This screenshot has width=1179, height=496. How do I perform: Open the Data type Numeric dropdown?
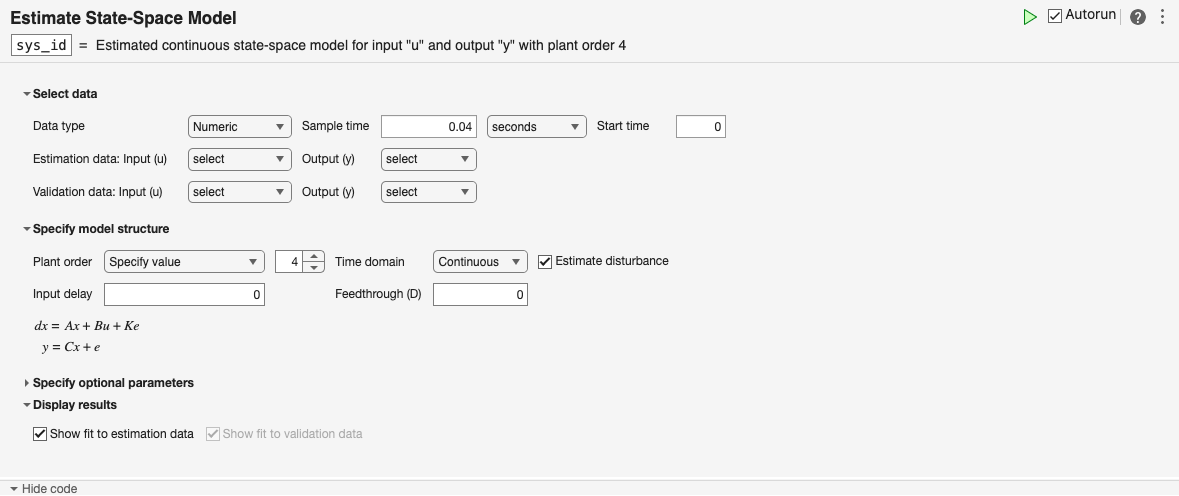point(239,127)
